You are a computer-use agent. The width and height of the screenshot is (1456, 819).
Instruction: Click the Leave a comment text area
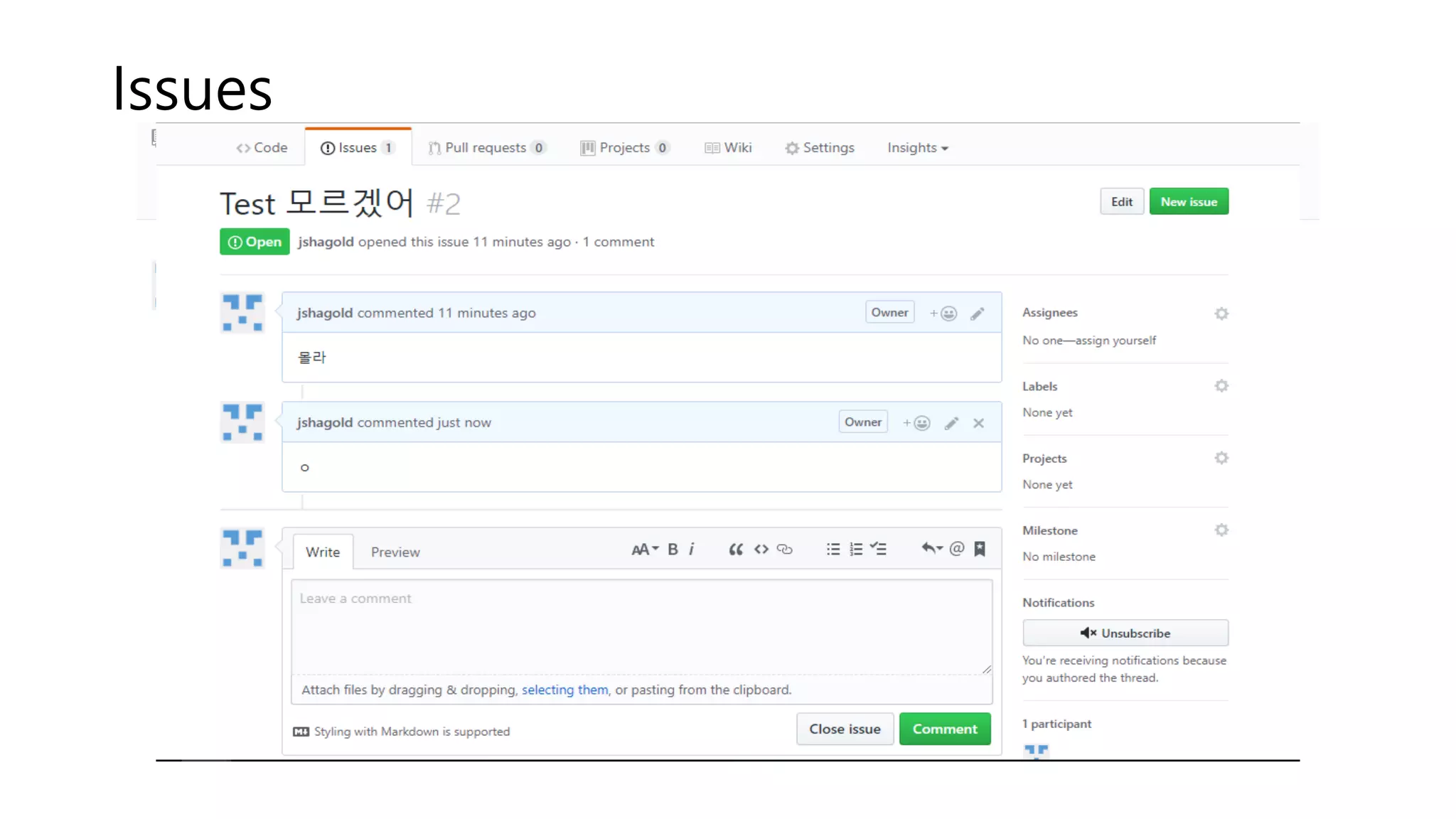tap(641, 626)
